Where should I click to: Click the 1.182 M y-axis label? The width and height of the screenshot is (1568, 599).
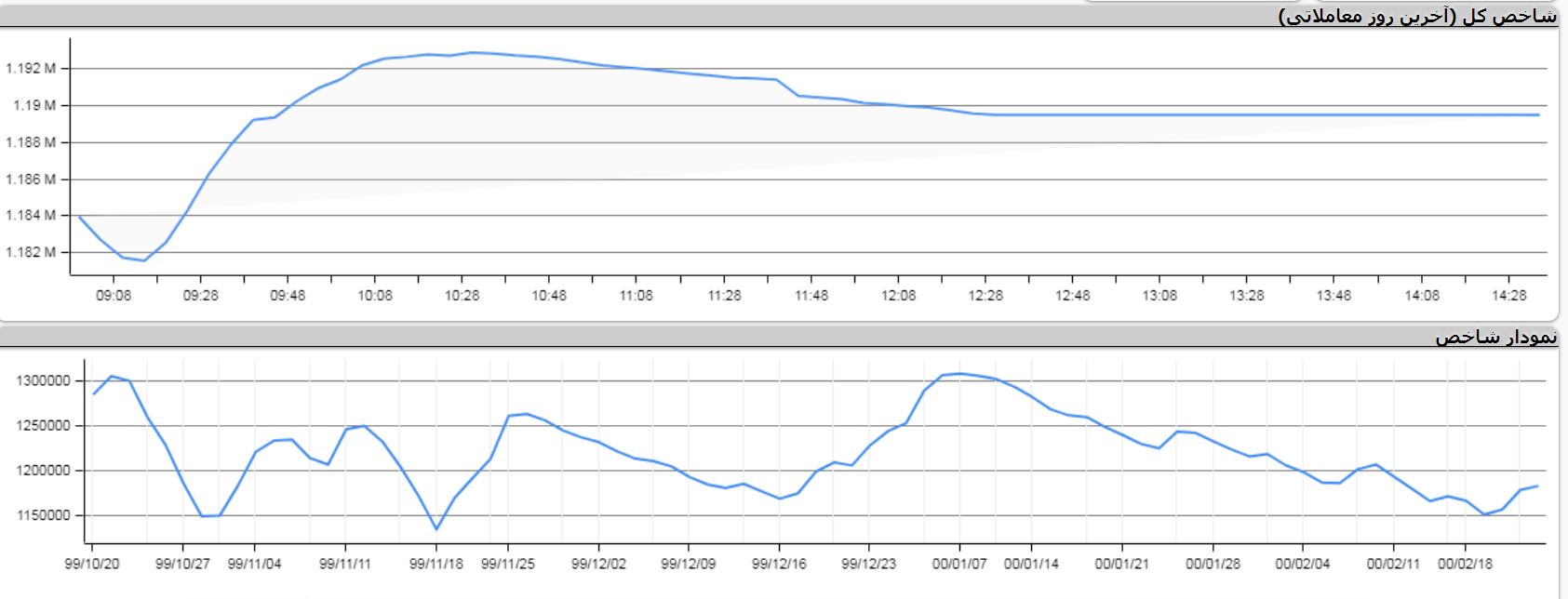(31, 253)
